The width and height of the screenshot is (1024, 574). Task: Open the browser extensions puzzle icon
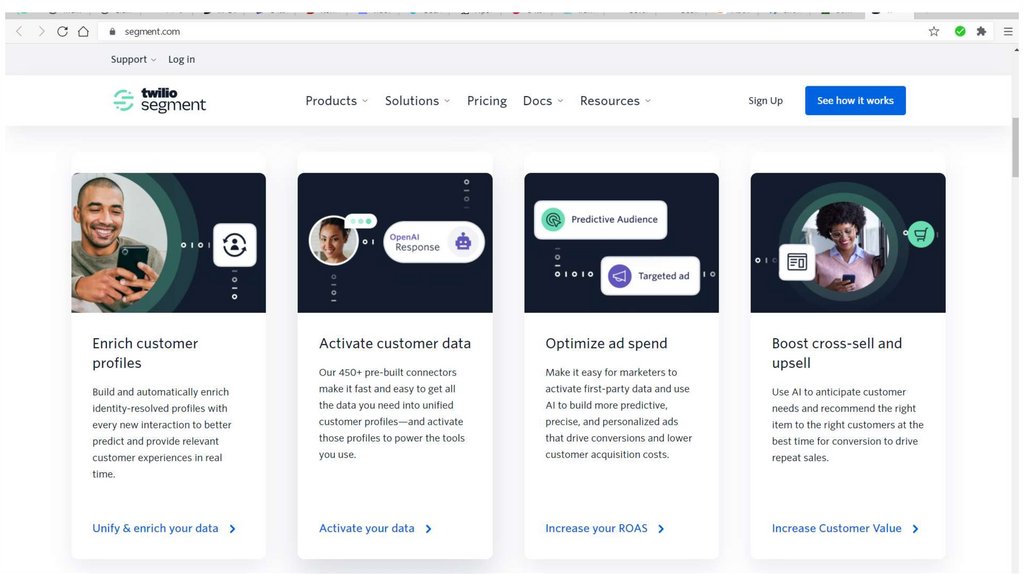click(x=981, y=31)
